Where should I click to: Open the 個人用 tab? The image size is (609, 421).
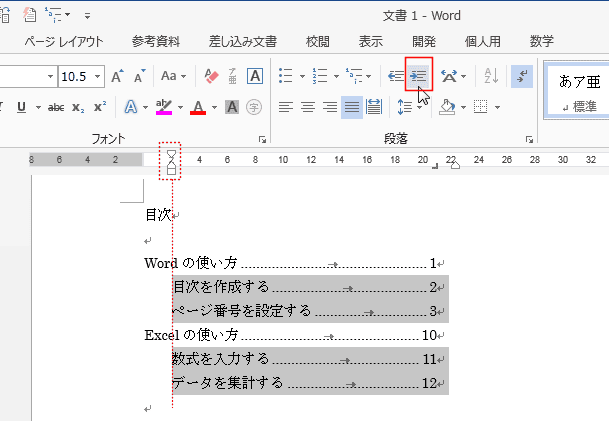pyautogui.click(x=483, y=41)
